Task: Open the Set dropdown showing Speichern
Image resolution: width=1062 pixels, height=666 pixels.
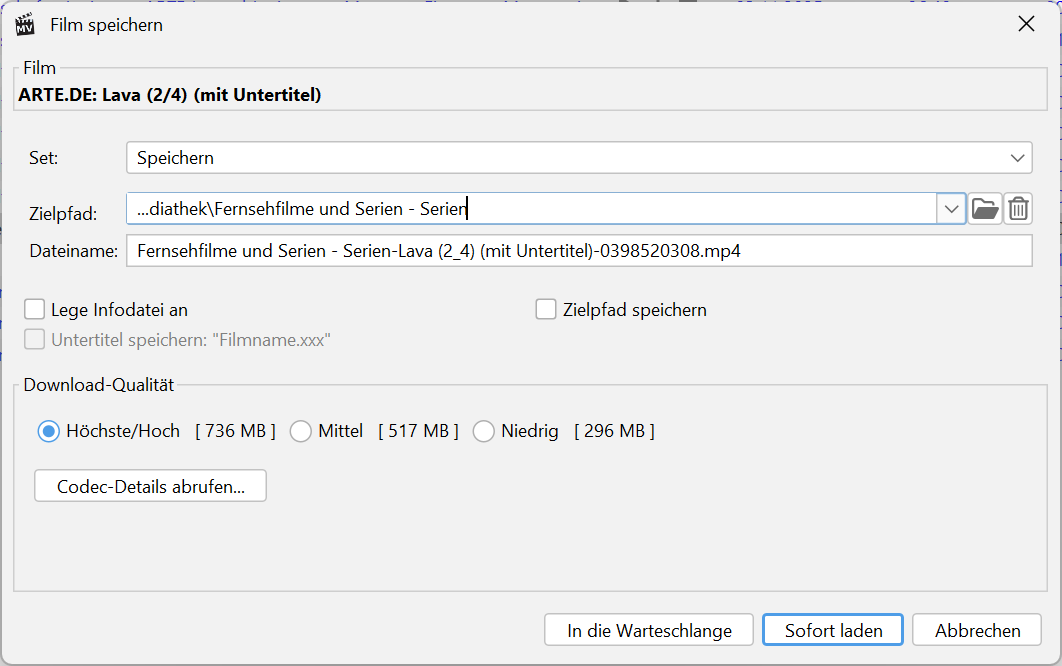Action: pyautogui.click(x=578, y=158)
